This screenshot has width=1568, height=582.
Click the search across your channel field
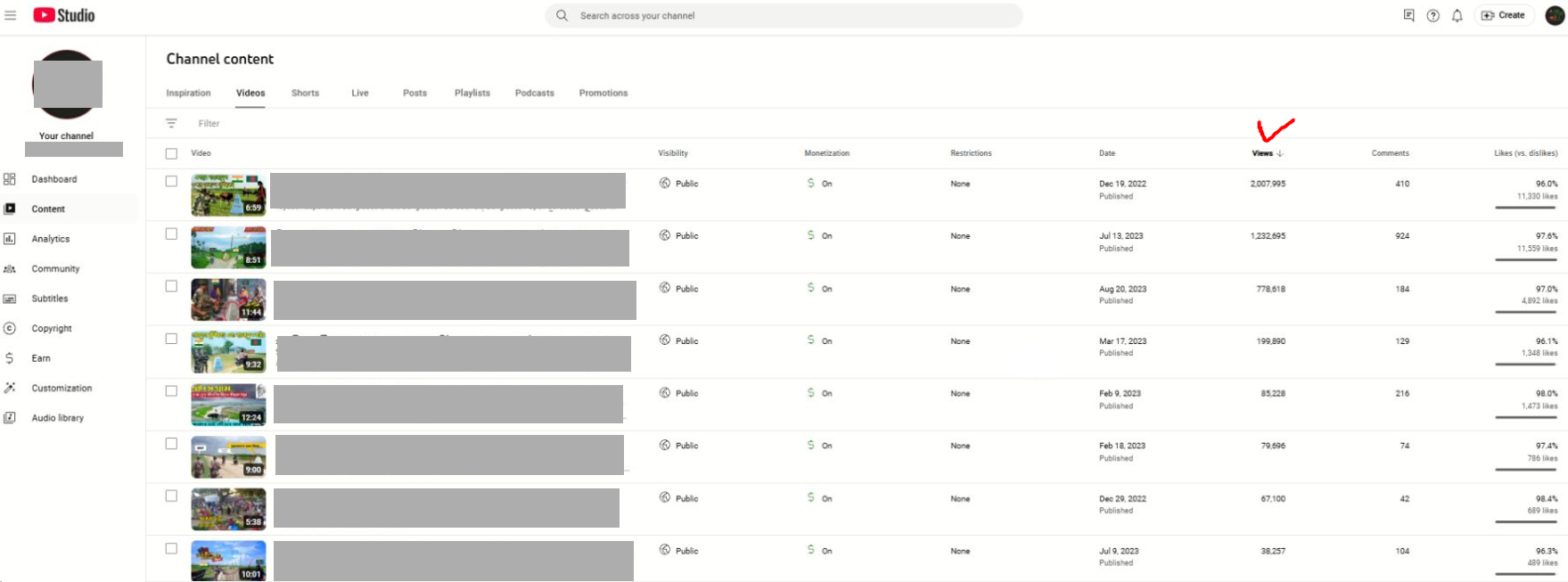pos(784,15)
